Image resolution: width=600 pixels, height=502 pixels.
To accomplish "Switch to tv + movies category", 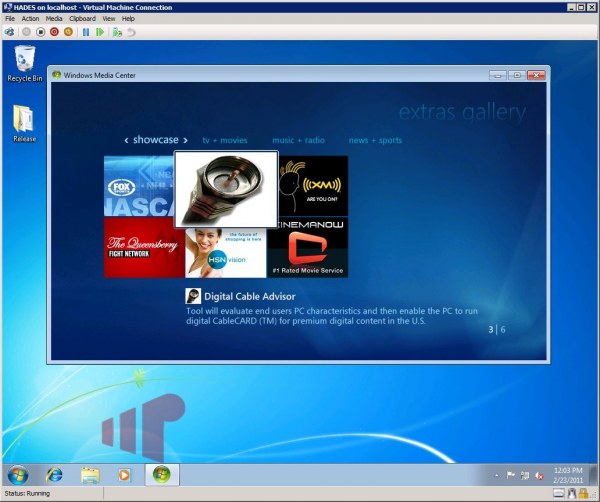I will tap(225, 140).
